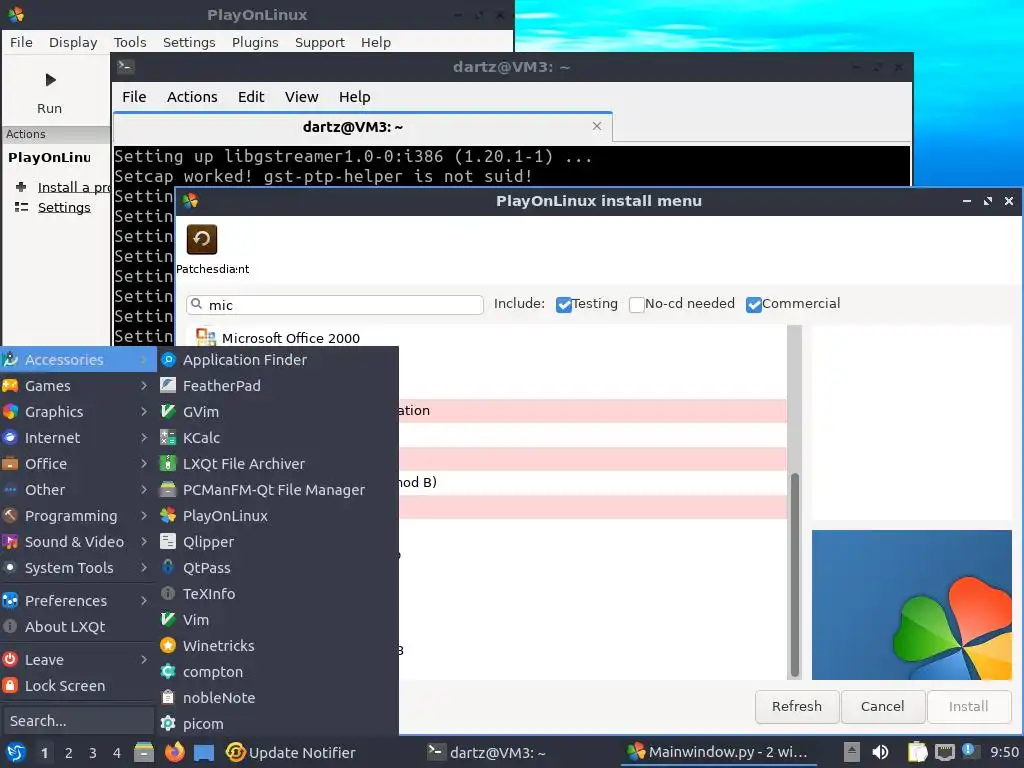Click Lock Screen in the menu
1024x768 pixels.
point(77,686)
